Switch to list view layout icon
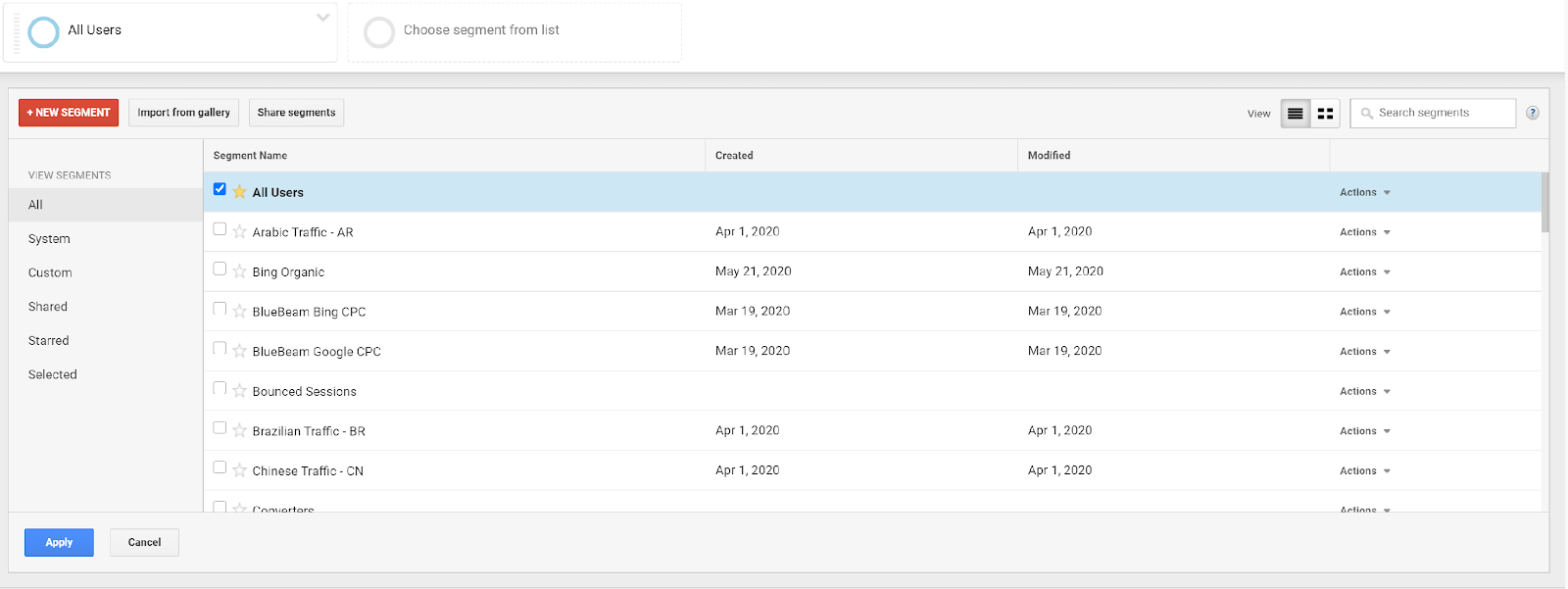 tap(1295, 114)
